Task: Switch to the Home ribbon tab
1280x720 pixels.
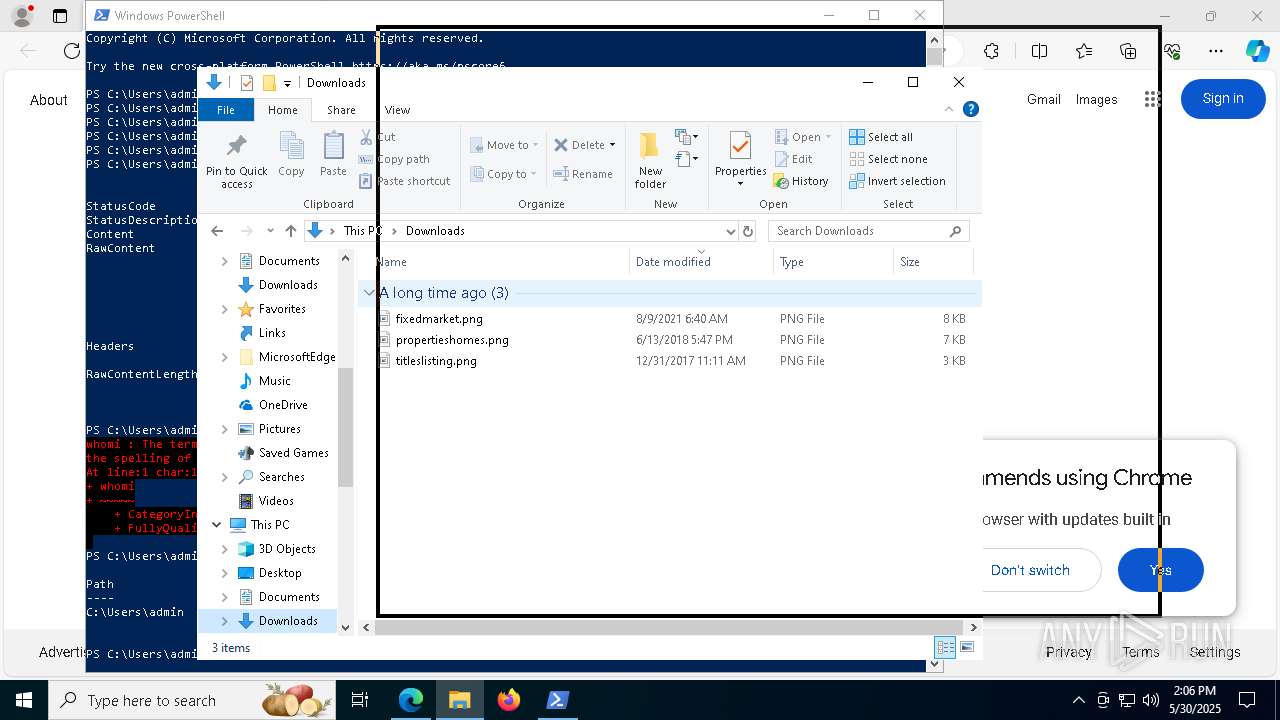Action: [282, 110]
